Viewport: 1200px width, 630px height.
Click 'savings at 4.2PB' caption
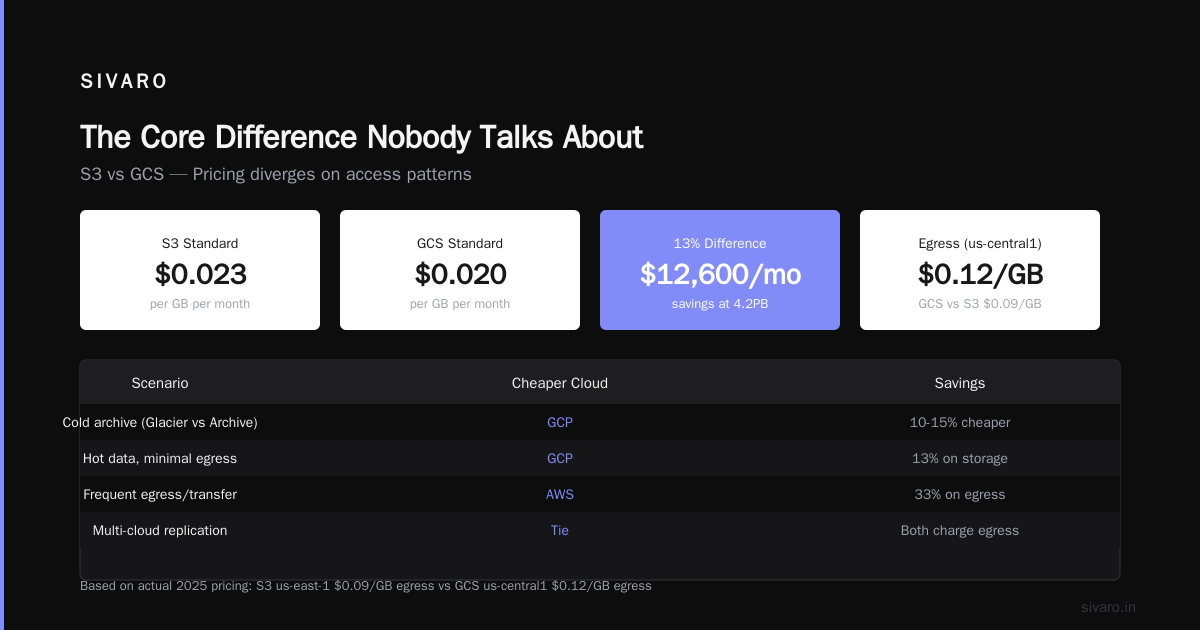(720, 304)
